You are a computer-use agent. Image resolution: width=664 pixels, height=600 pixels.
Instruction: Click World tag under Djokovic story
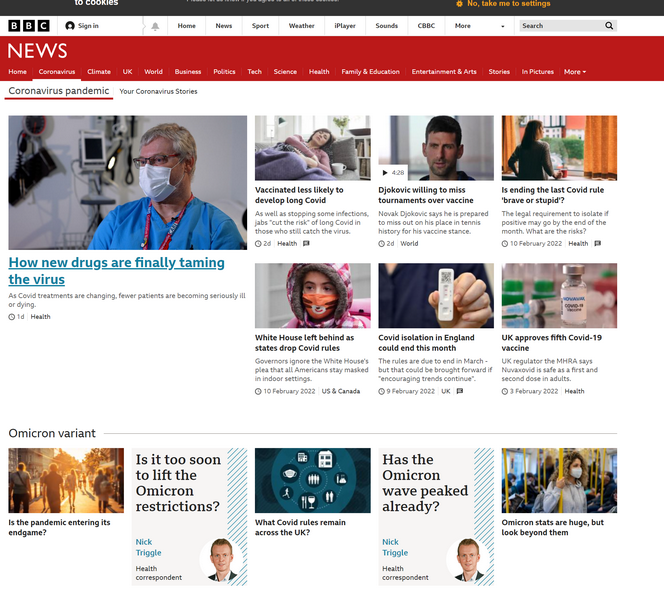409,243
